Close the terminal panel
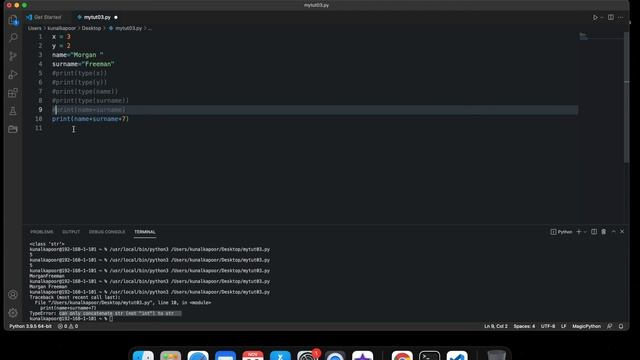640x360 pixels. point(622,232)
